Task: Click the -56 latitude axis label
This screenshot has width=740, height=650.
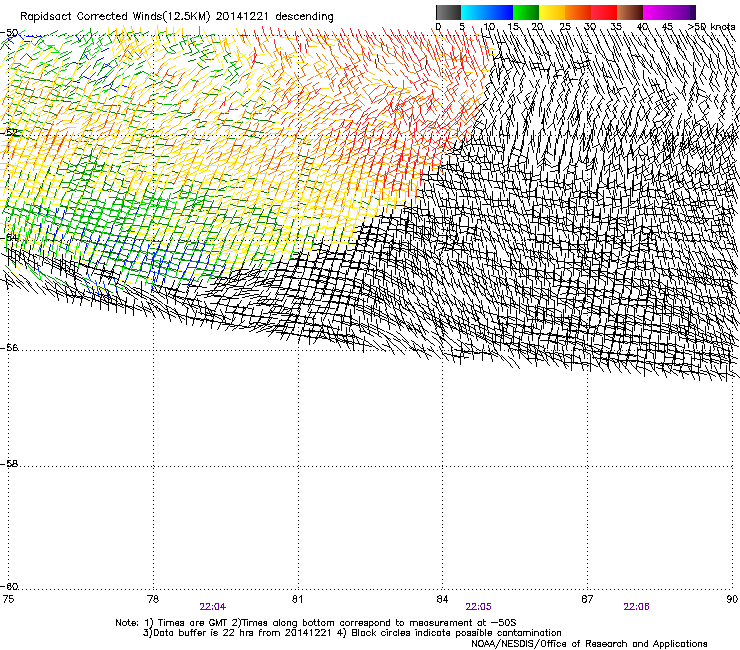Action: 9,347
